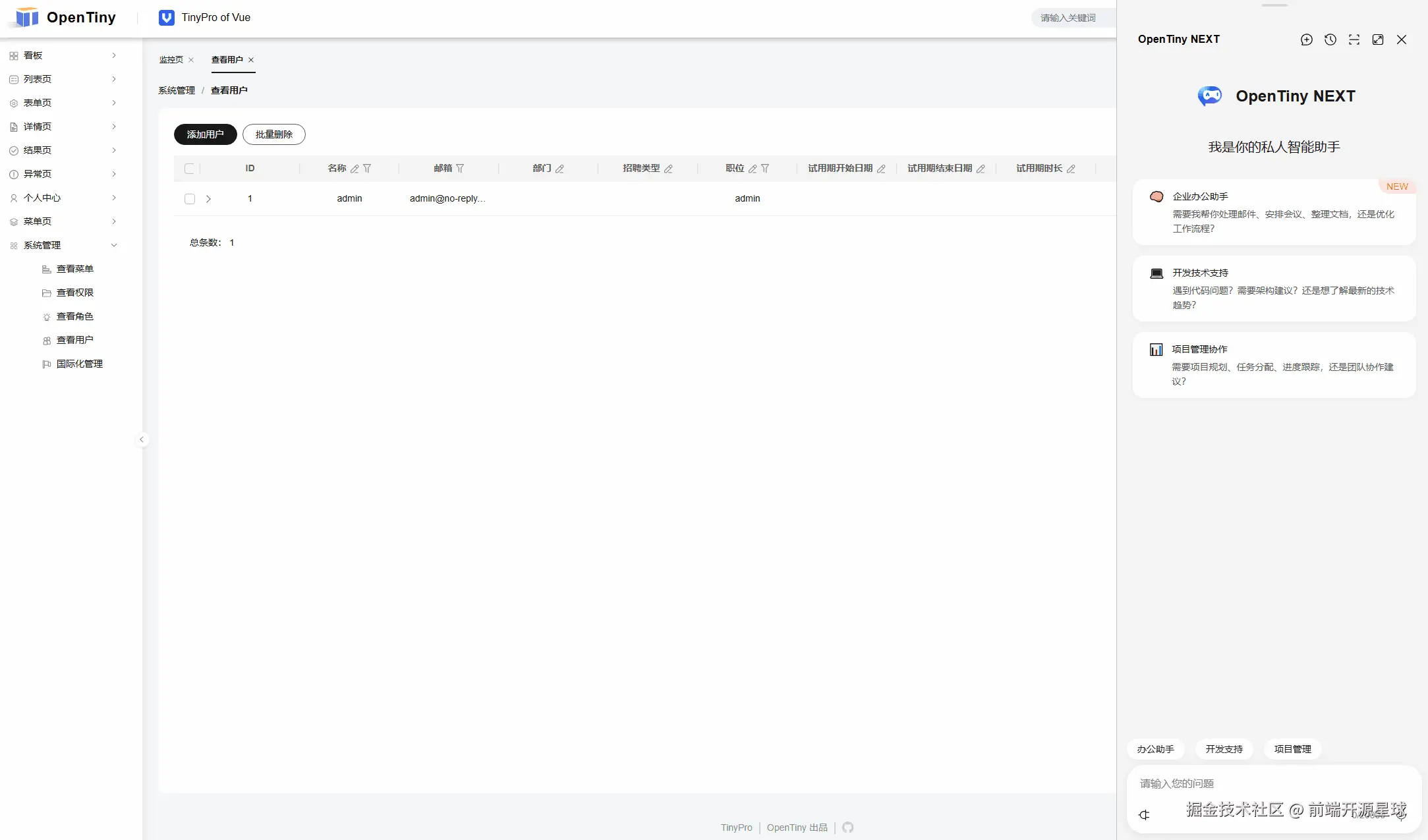The image size is (1428, 840).
Task: Open 查看角色 menu item
Action: pyautogui.click(x=74, y=316)
